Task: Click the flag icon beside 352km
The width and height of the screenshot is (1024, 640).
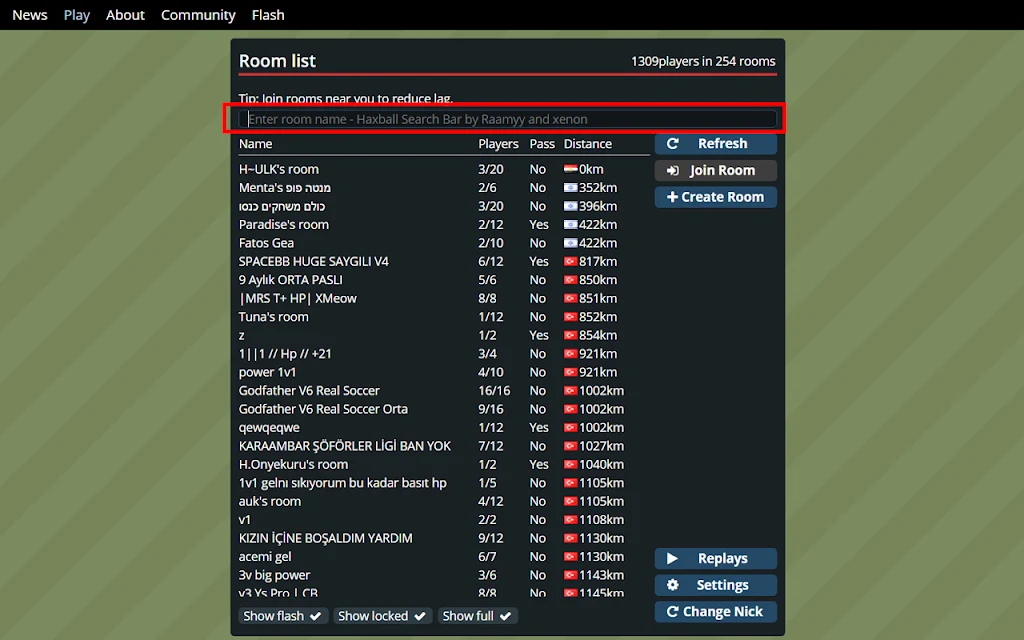Action: [x=571, y=187]
